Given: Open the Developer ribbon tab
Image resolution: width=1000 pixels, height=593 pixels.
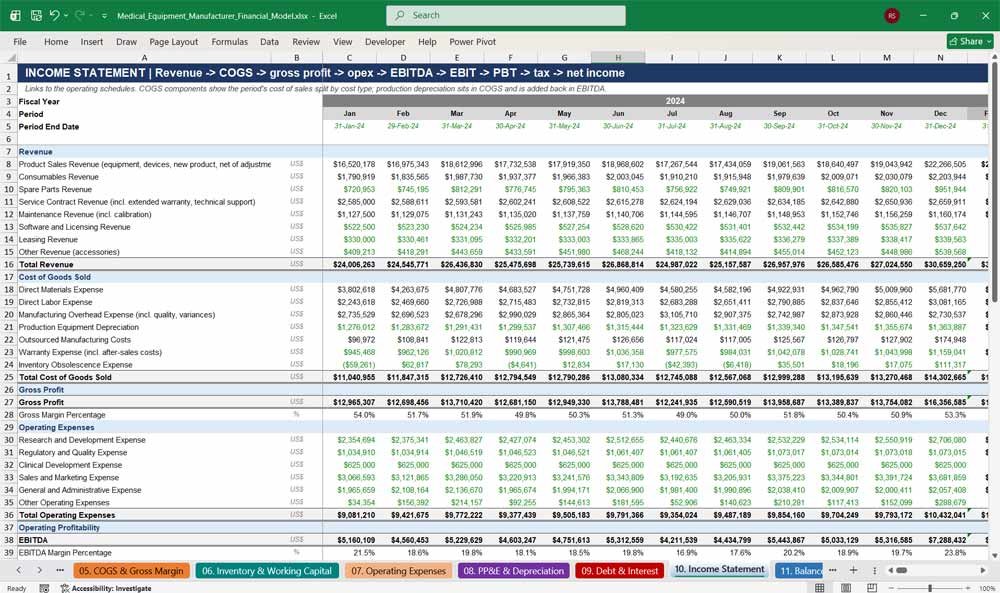Looking at the screenshot, I should pyautogui.click(x=385, y=41).
